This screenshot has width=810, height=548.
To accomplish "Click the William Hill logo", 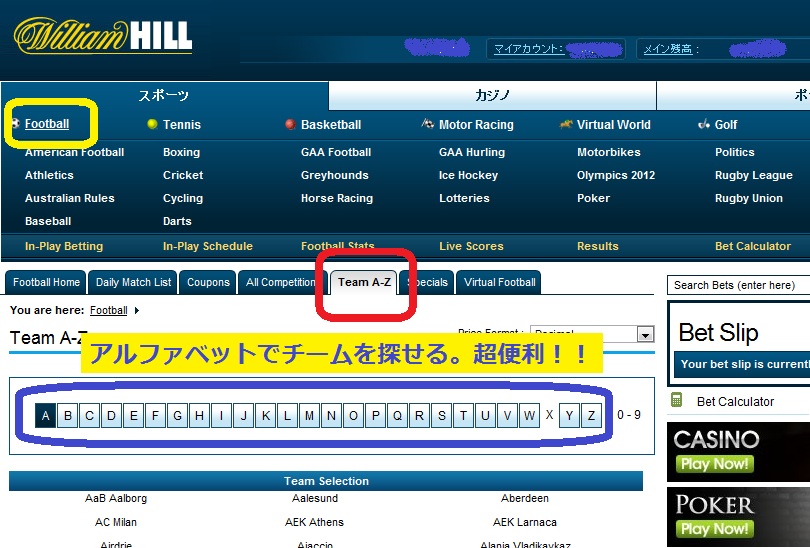I will tap(103, 36).
